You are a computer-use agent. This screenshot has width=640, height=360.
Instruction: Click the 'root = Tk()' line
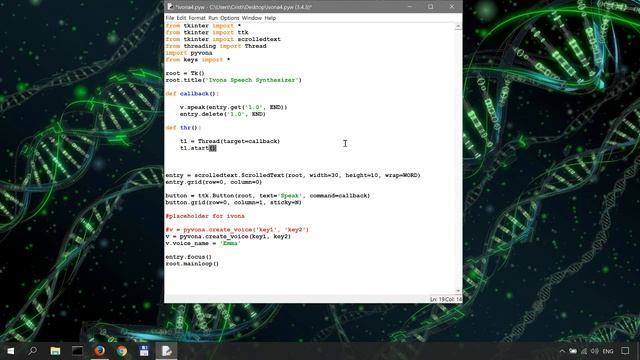[185, 73]
